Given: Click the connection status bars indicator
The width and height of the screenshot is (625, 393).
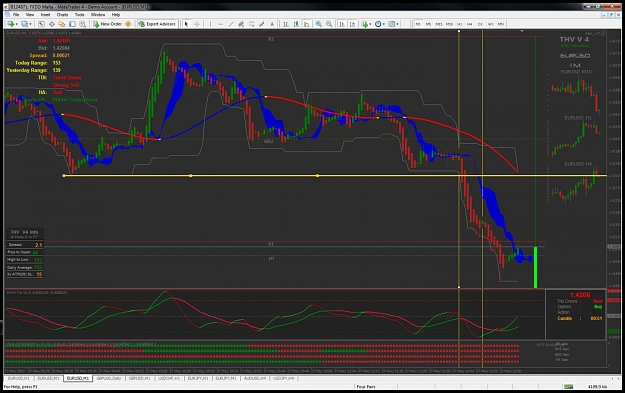Looking at the screenshot, I should pos(569,387).
